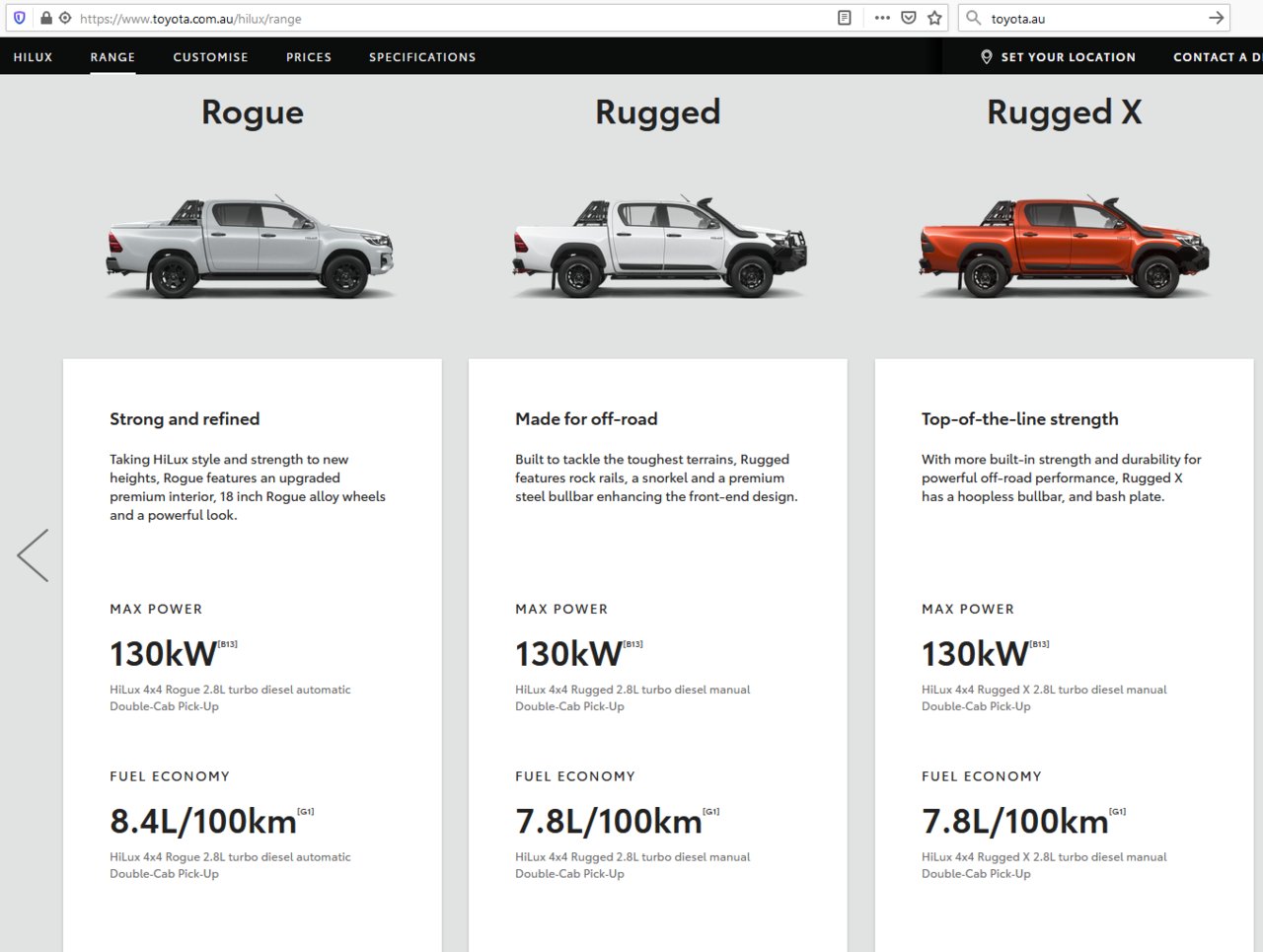Click the MAX POWER label in Rogue card
The height and width of the screenshot is (952, 1263).
pos(156,609)
